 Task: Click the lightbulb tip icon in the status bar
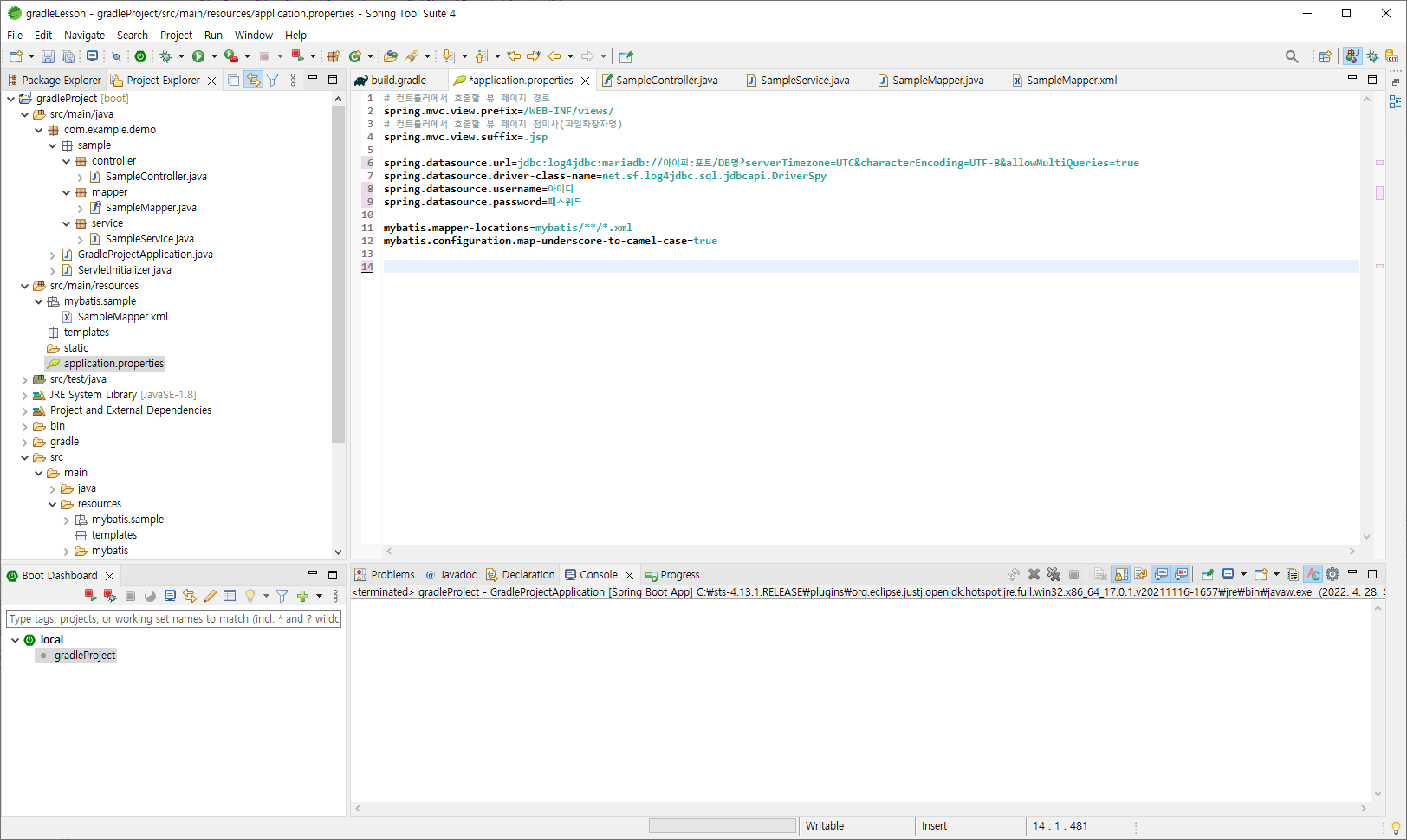tap(1395, 827)
